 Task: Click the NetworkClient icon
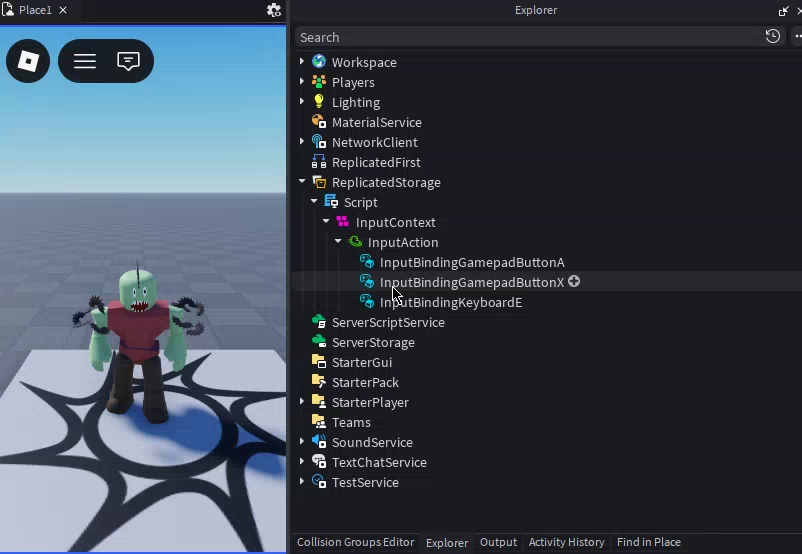[319, 142]
